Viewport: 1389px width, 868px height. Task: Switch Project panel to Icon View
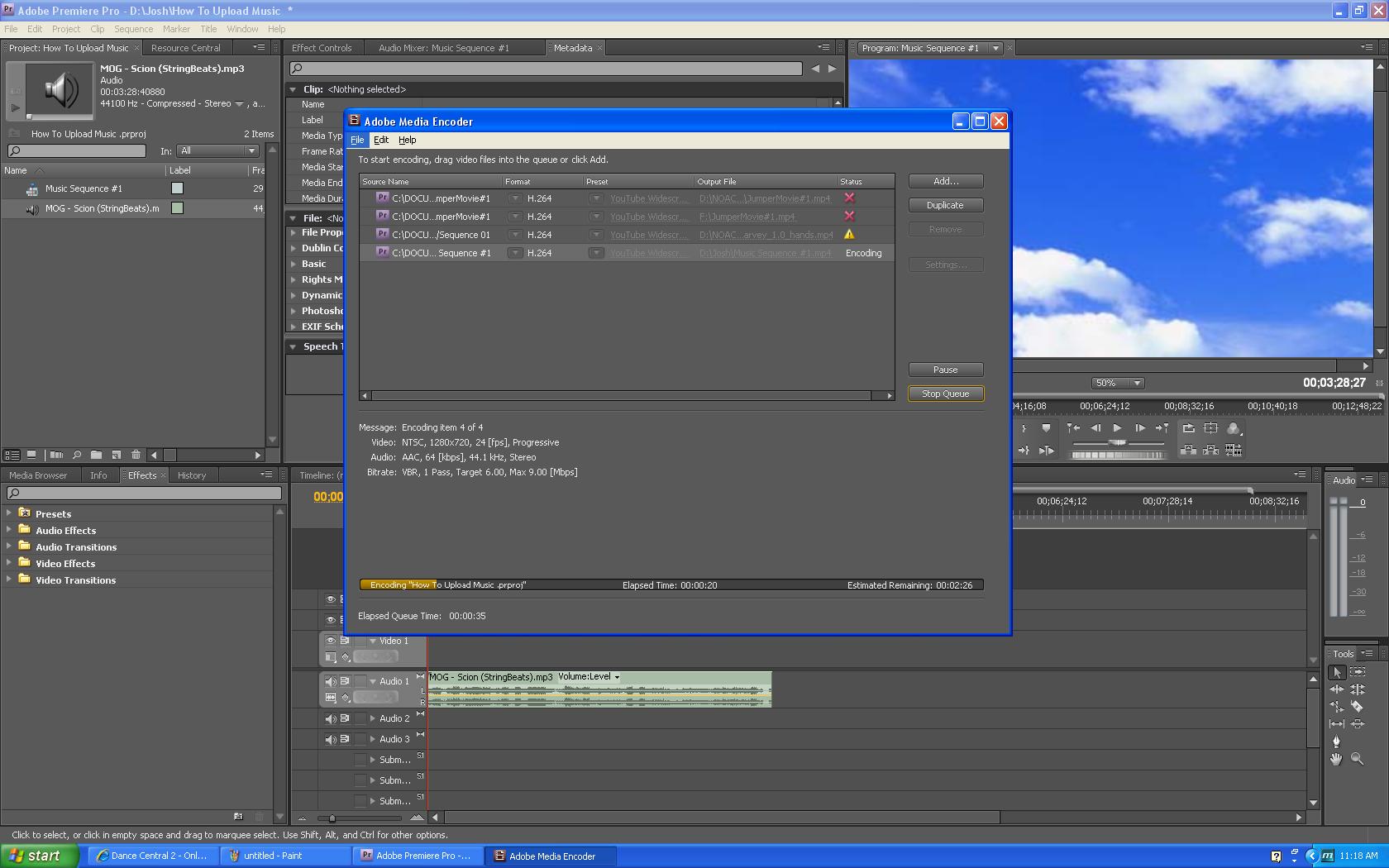click(x=31, y=455)
